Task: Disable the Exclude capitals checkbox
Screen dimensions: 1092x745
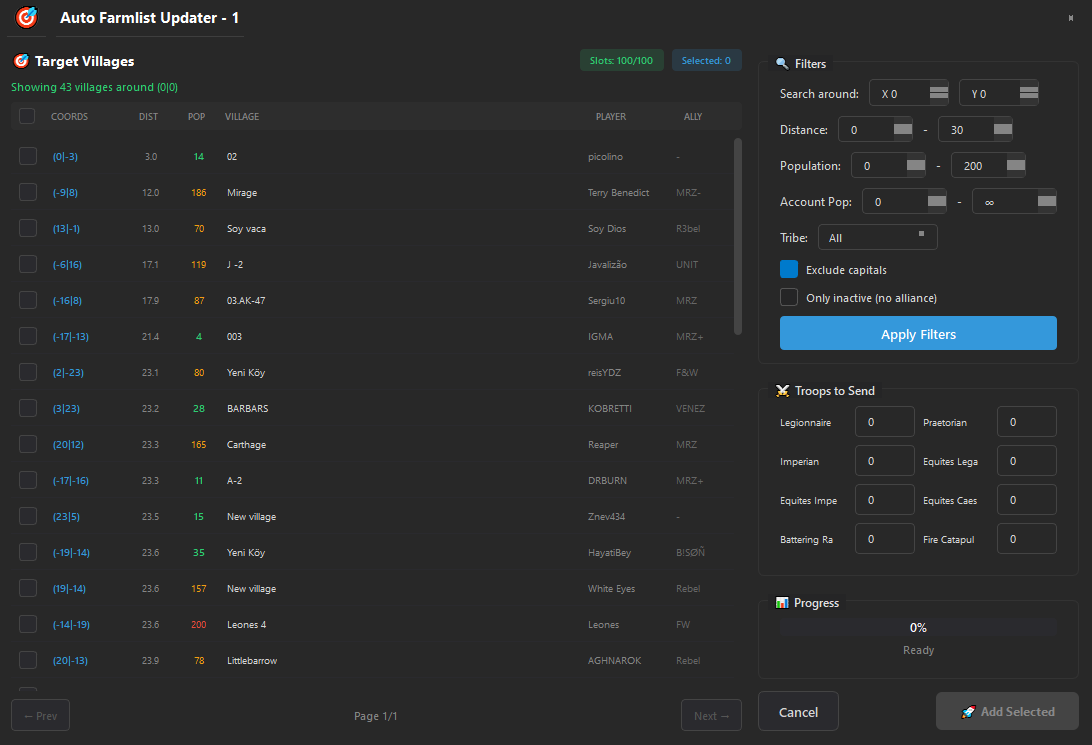Action: pos(788,269)
